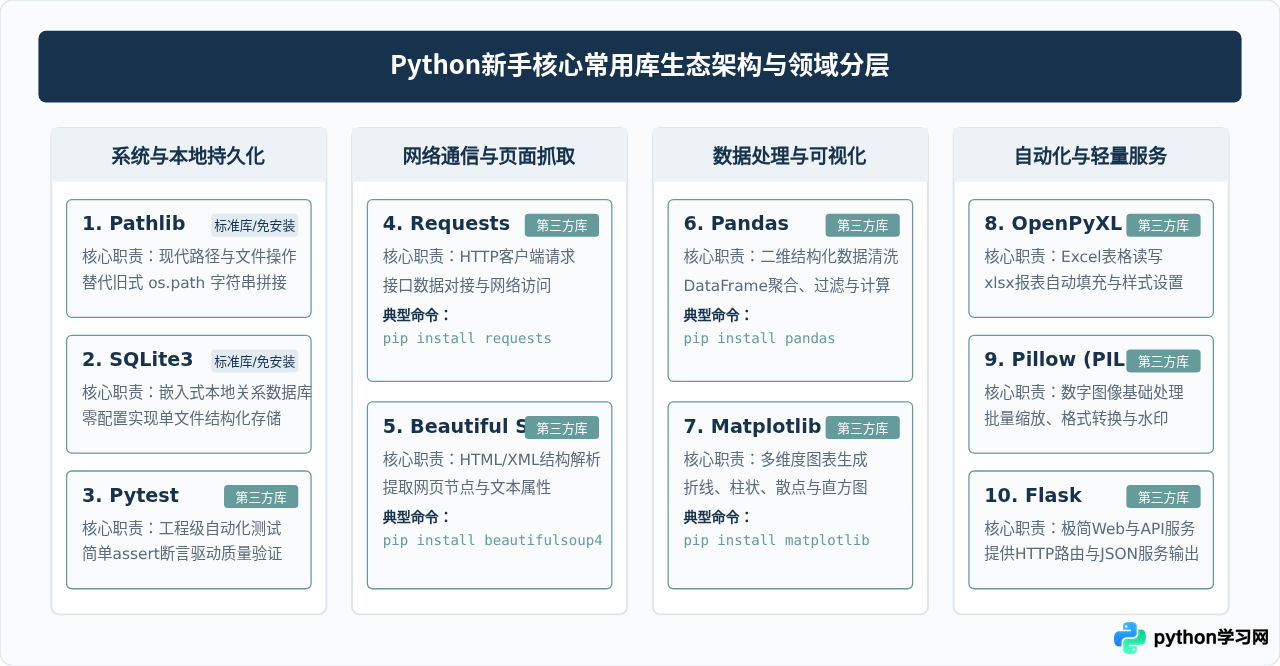Click the 5. Beautiful Soup card title
The height and width of the screenshot is (666, 1280).
pos(454,427)
